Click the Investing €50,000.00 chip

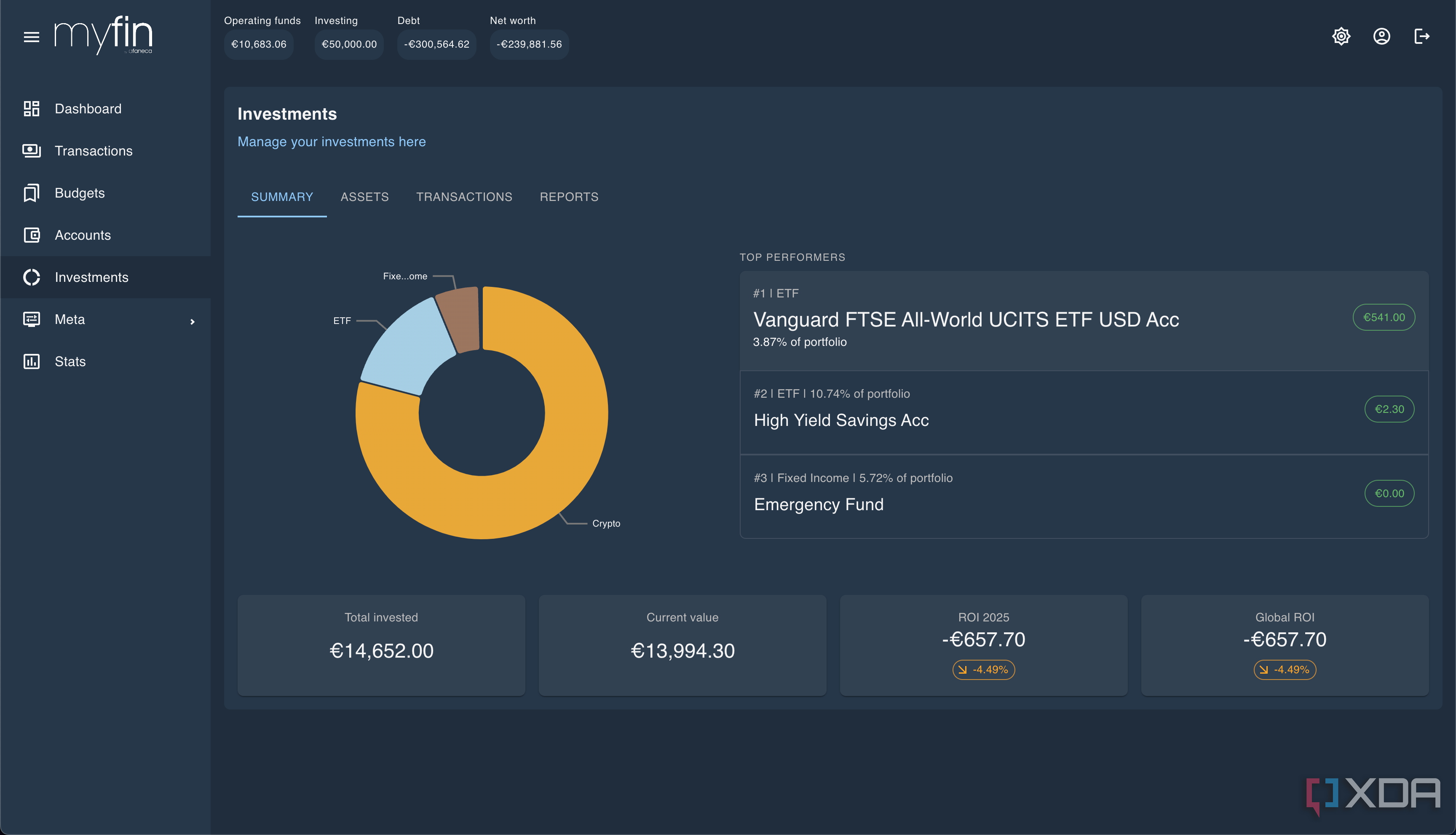click(349, 44)
